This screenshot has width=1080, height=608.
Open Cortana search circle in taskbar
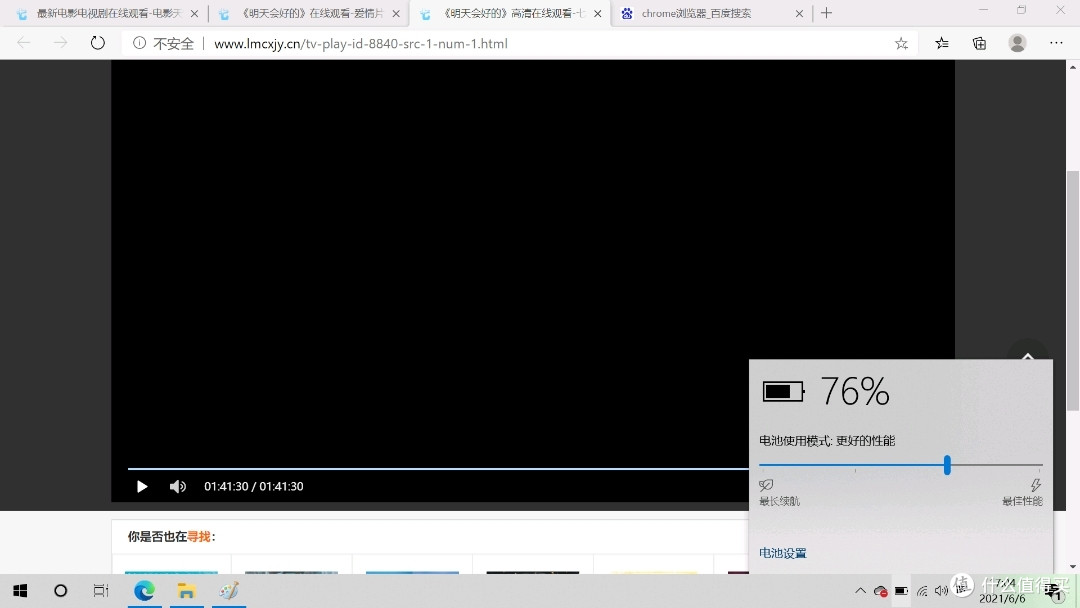[61, 591]
